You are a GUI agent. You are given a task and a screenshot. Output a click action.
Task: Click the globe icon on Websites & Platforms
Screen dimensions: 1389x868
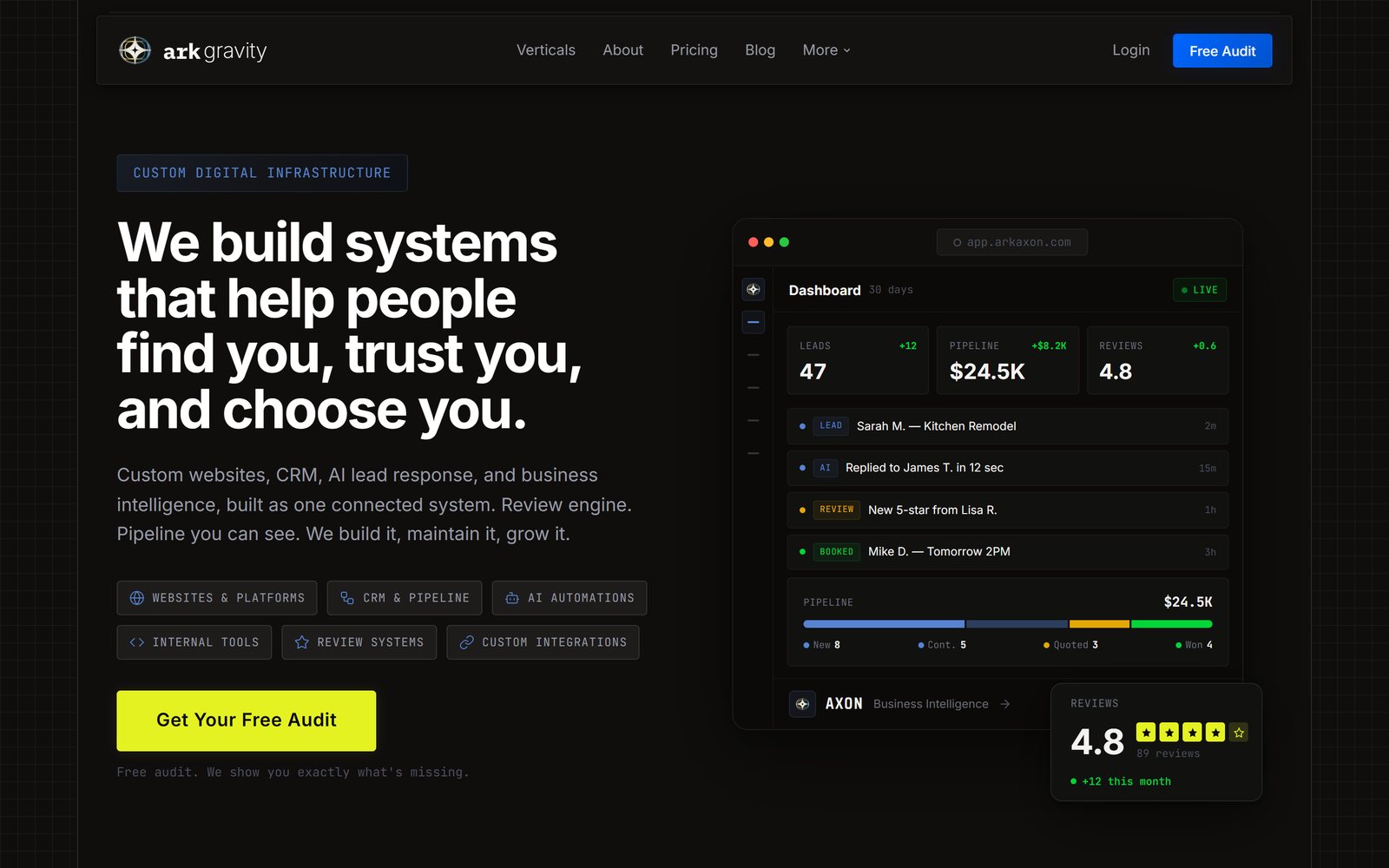[x=137, y=598]
